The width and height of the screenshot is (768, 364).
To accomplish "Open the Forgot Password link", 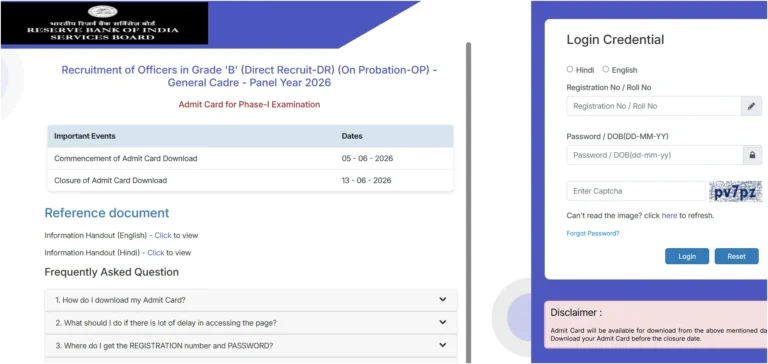I will [x=593, y=234].
